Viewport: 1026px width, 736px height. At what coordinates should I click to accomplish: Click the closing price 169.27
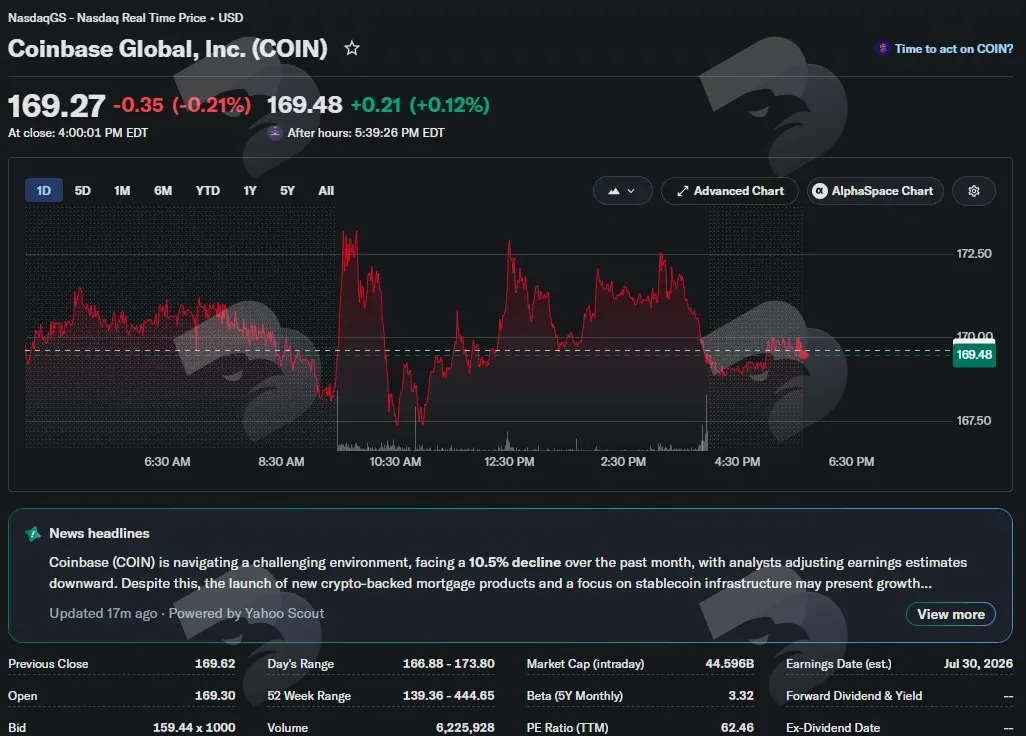pos(56,106)
